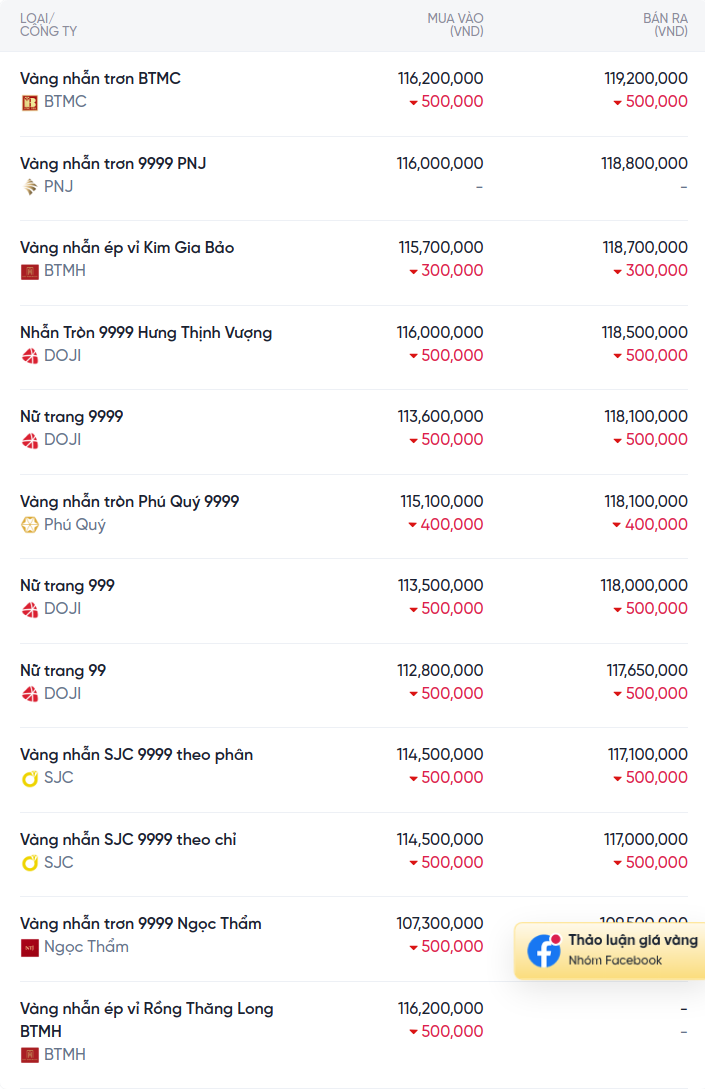705x1089 pixels.
Task: Open Vàng nhẫn ép vỉ Rồng Thăng Long BTMH
Action: coord(147,1020)
